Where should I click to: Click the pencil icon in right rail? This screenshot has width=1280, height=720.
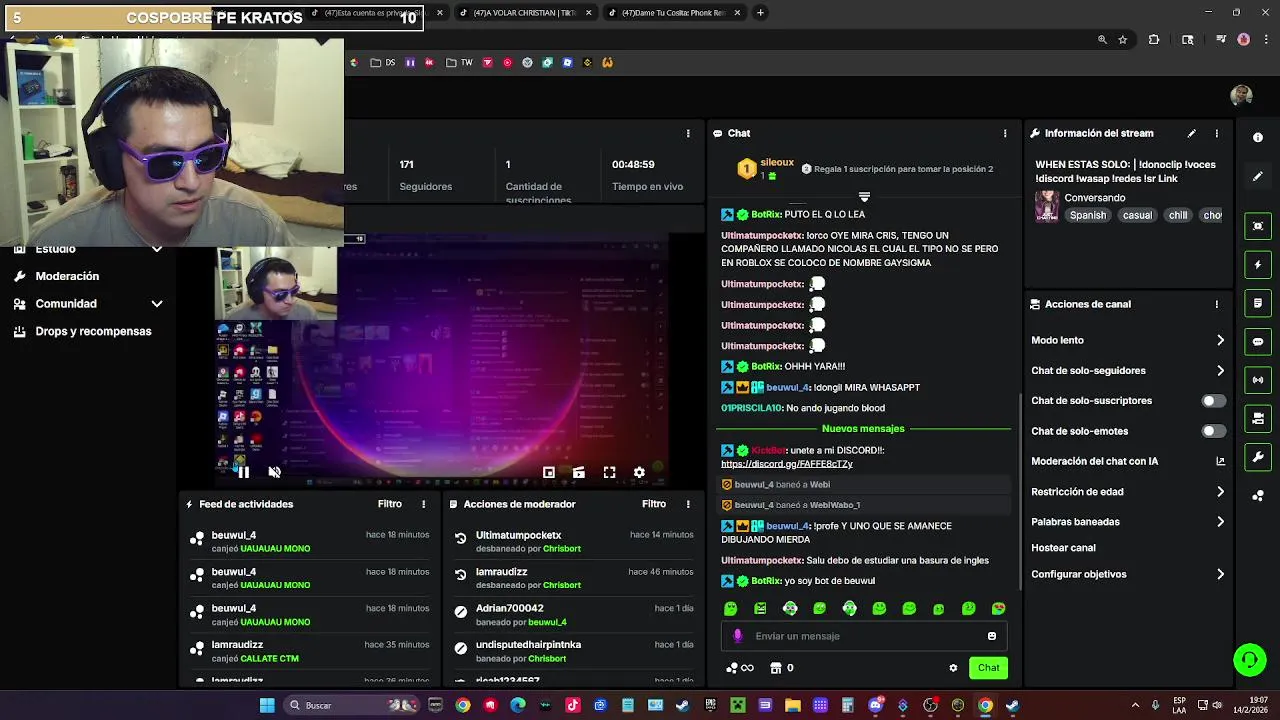[x=1258, y=176]
